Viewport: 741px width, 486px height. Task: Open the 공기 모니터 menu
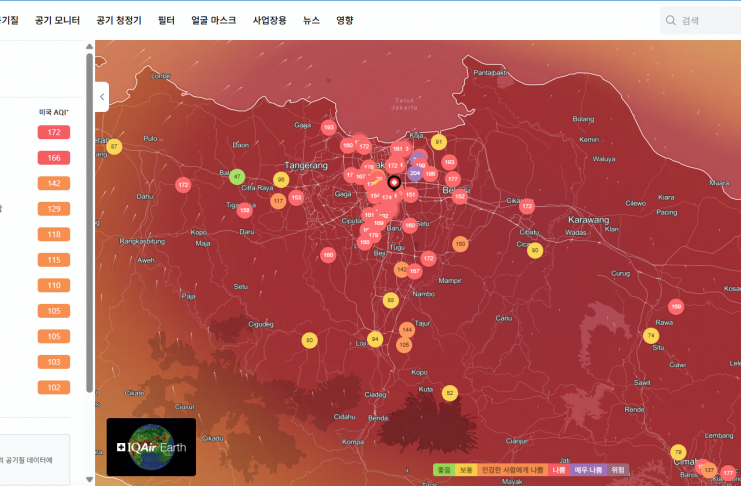58,20
